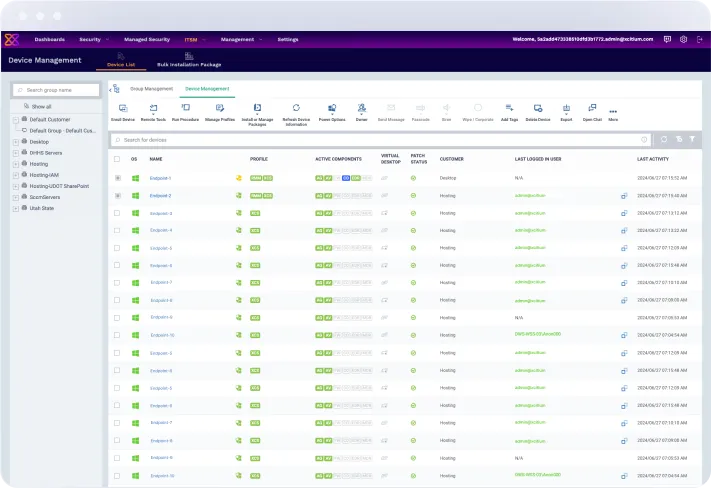Click the Delete Device icon
711x488 pixels.
(x=538, y=108)
